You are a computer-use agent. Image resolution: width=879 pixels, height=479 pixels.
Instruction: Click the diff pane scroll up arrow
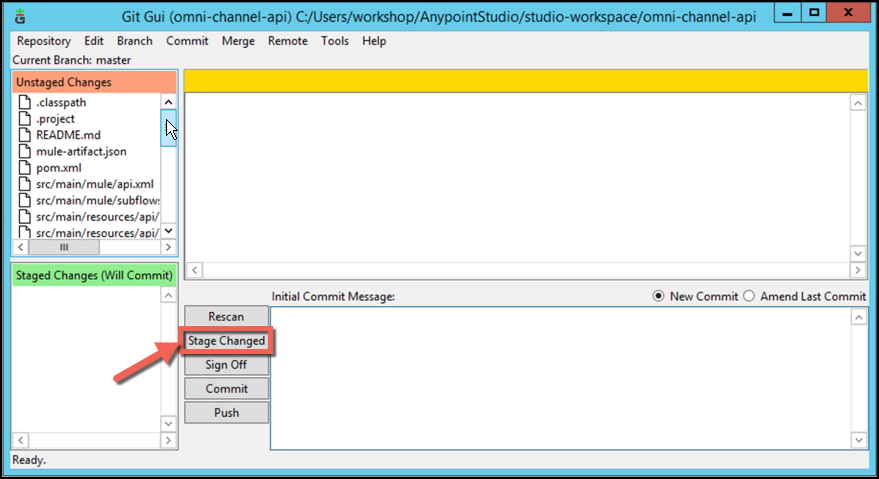coord(858,103)
